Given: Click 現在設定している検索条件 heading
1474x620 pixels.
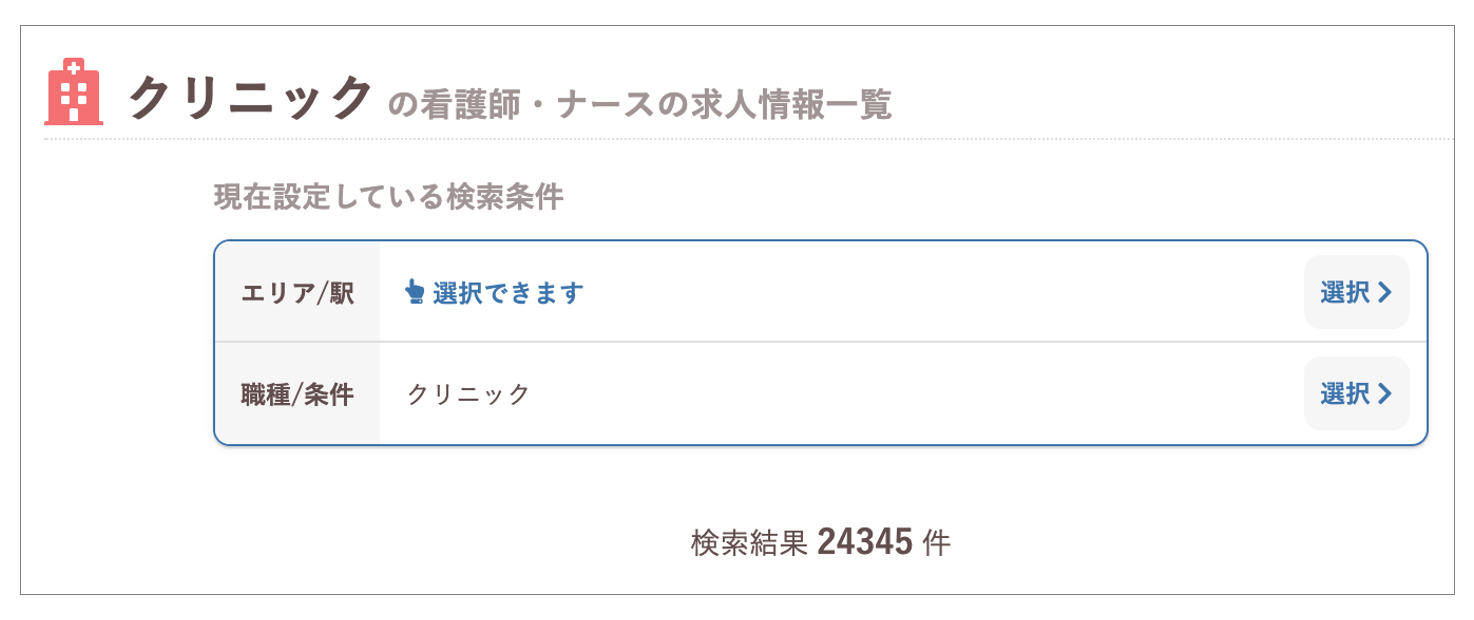Looking at the screenshot, I should coord(389,197).
